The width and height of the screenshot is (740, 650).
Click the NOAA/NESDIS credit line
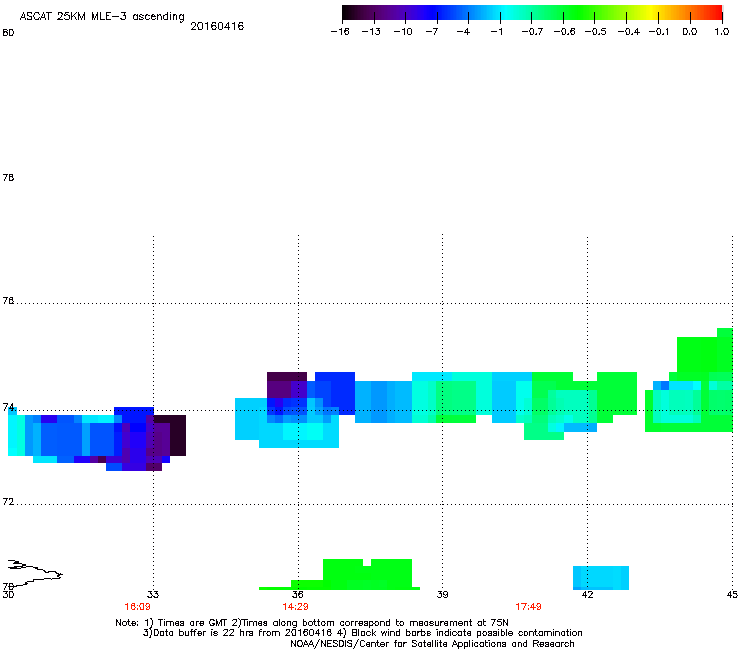coord(432,644)
